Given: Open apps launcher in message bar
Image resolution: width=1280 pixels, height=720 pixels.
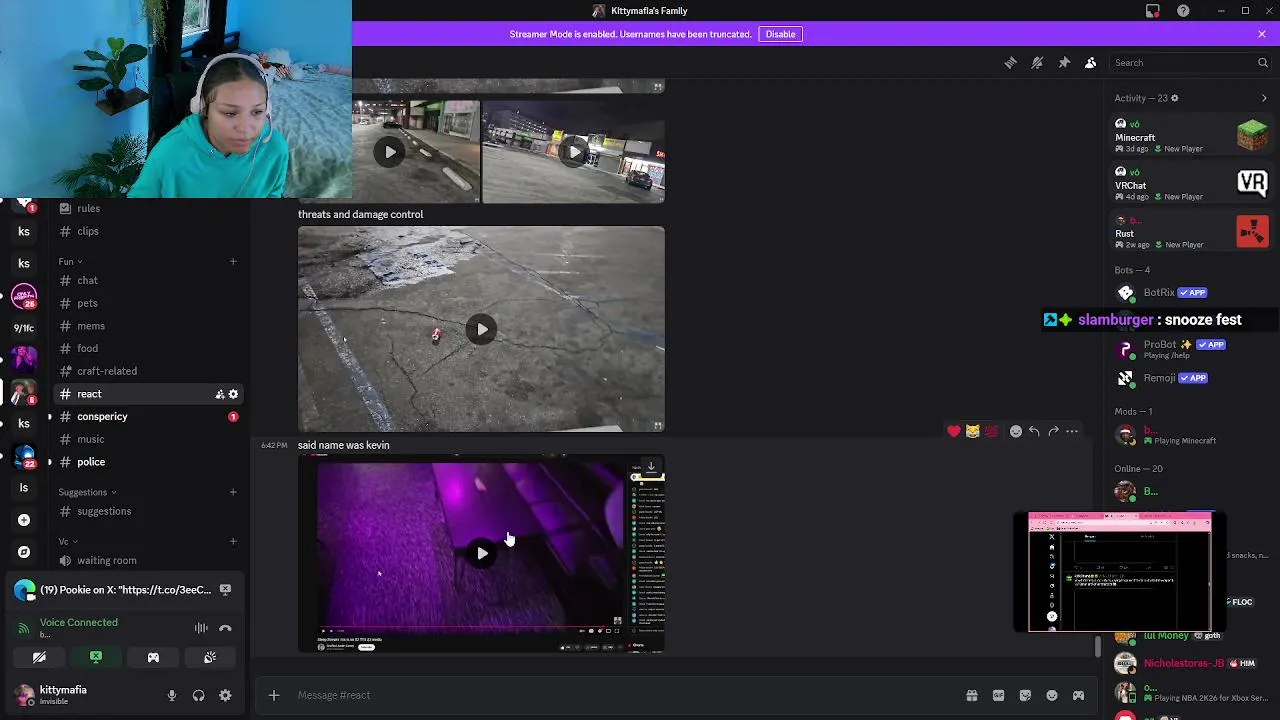Looking at the screenshot, I should pos(1078,695).
